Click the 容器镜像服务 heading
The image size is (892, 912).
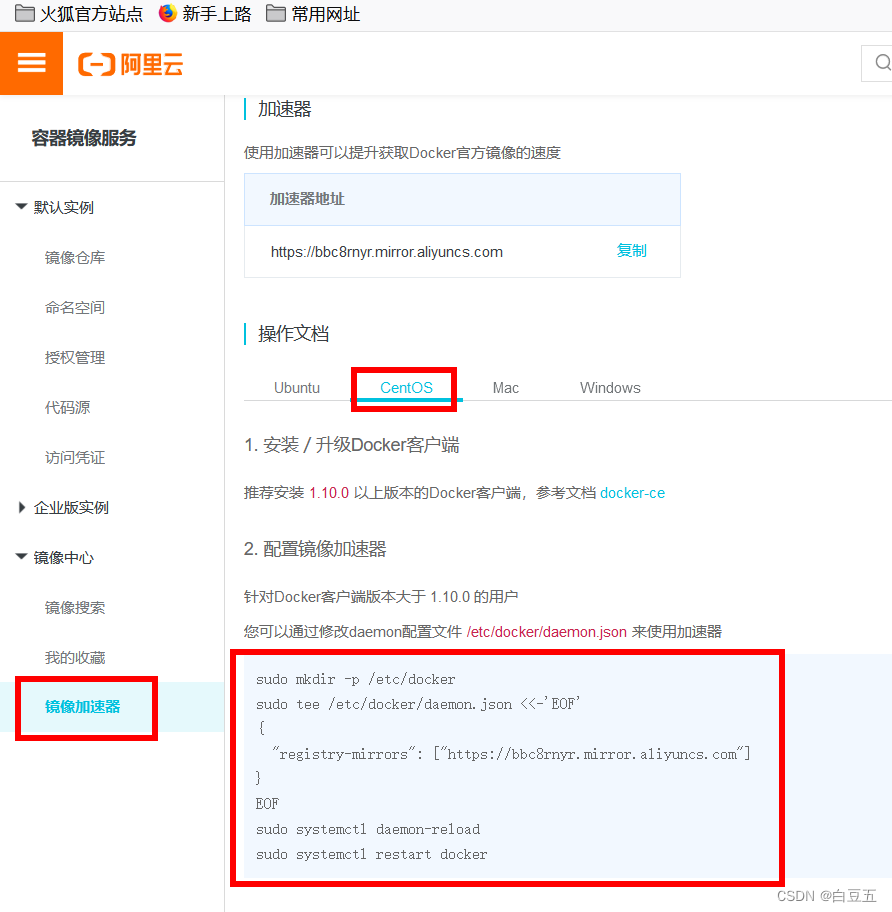tap(84, 138)
